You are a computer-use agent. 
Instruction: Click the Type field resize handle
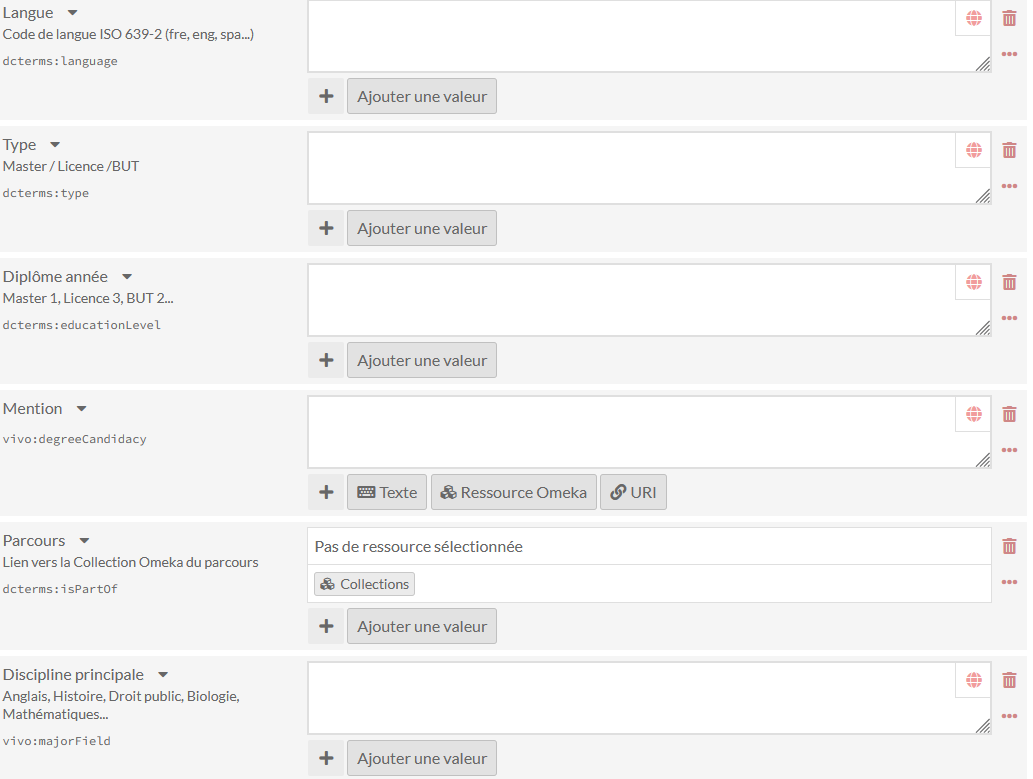(x=984, y=197)
